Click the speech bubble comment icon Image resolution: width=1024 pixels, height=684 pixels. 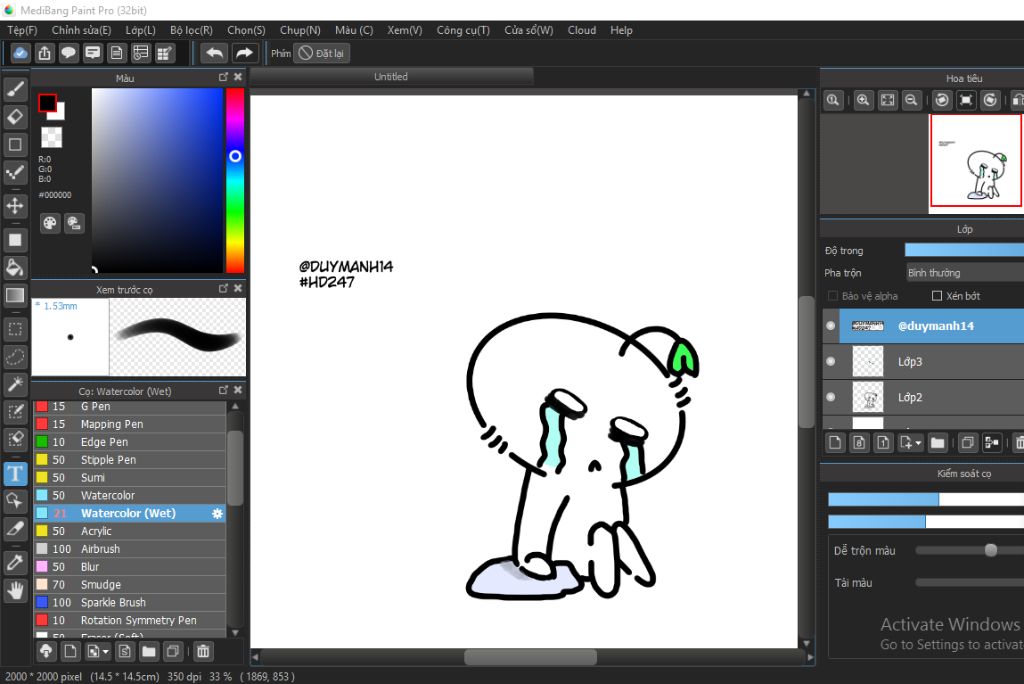tap(69, 53)
